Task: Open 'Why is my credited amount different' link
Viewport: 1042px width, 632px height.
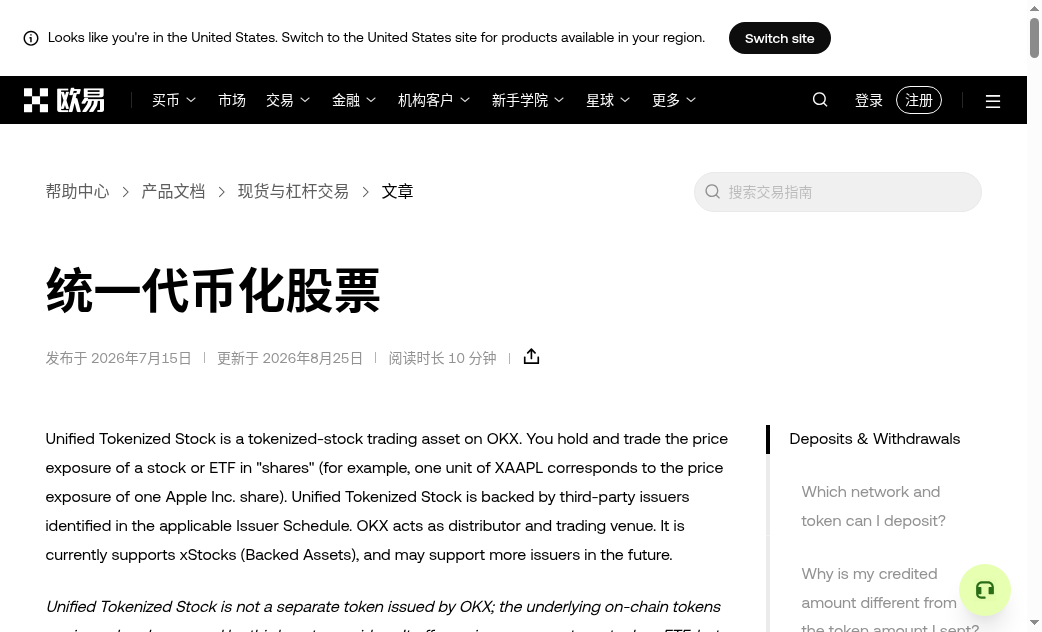Action: 890,601
